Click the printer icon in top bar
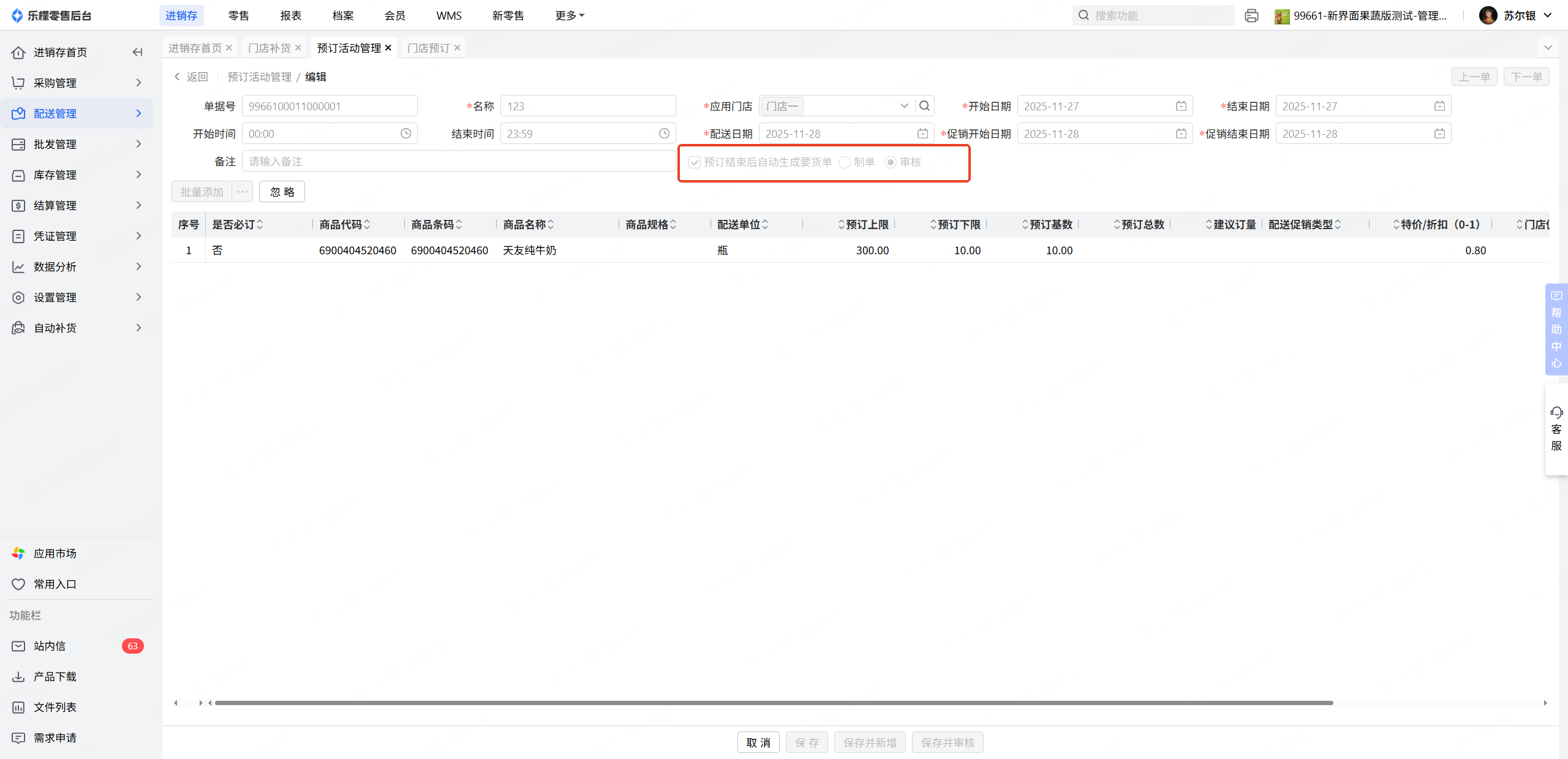Image resolution: width=1568 pixels, height=759 pixels. tap(1251, 16)
